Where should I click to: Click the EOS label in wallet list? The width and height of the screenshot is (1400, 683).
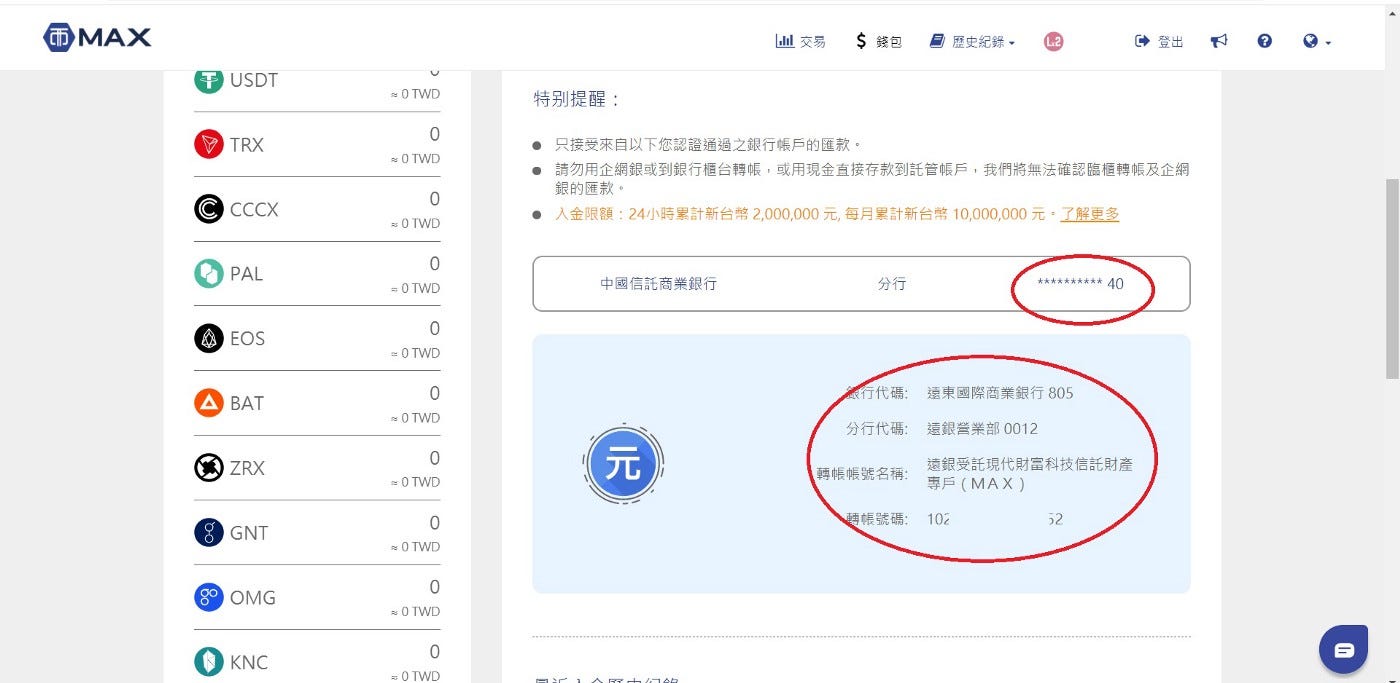(x=247, y=338)
